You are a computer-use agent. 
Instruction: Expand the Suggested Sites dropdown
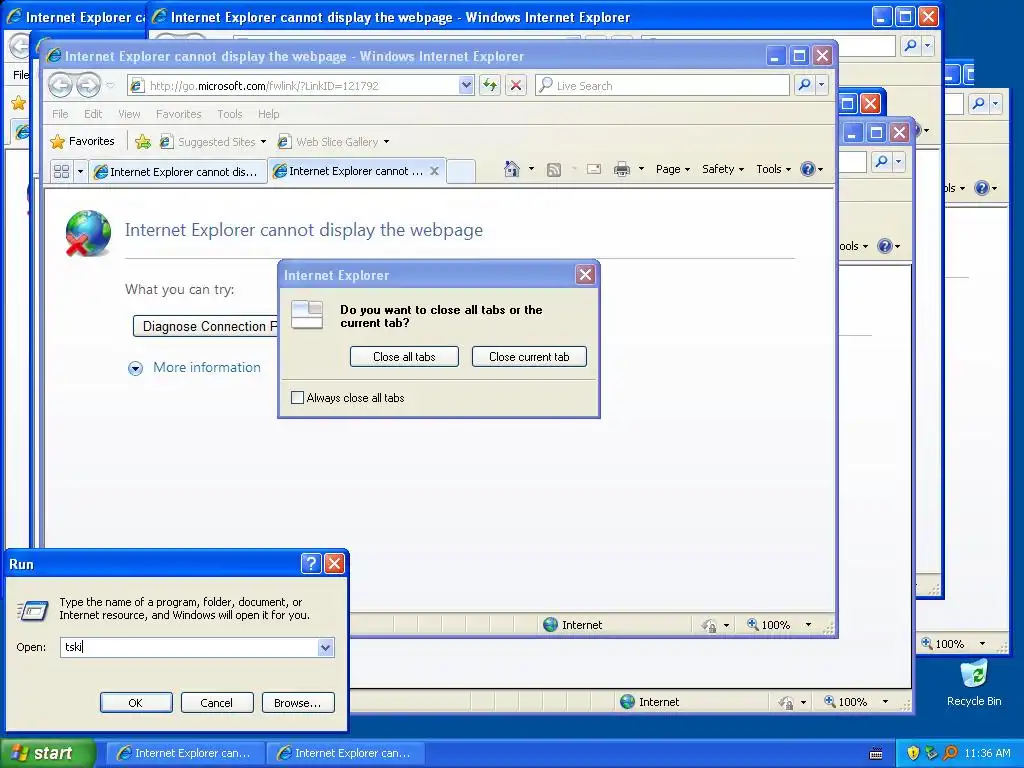pos(263,142)
